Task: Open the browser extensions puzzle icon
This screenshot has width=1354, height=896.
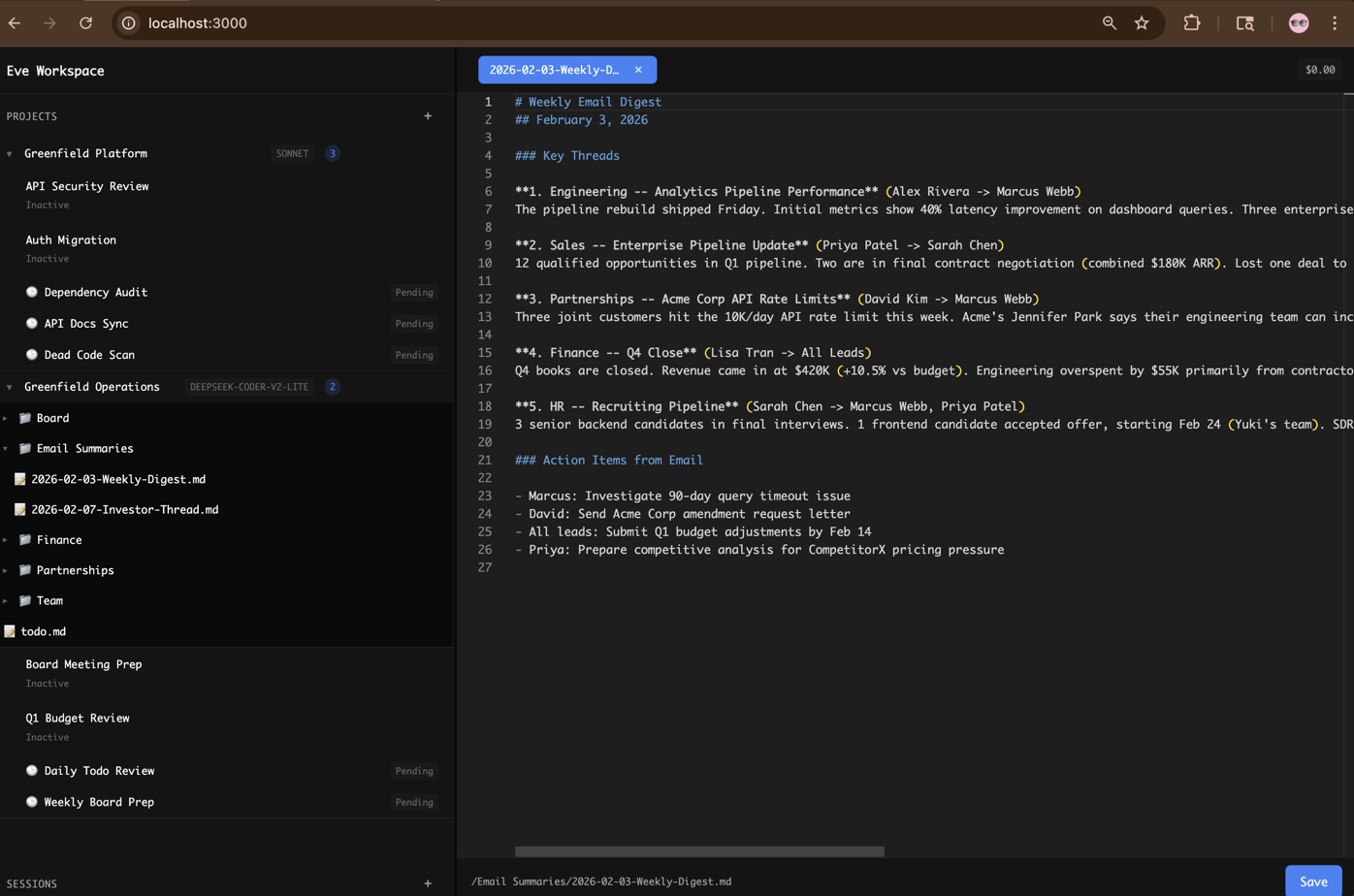Action: tap(1192, 22)
